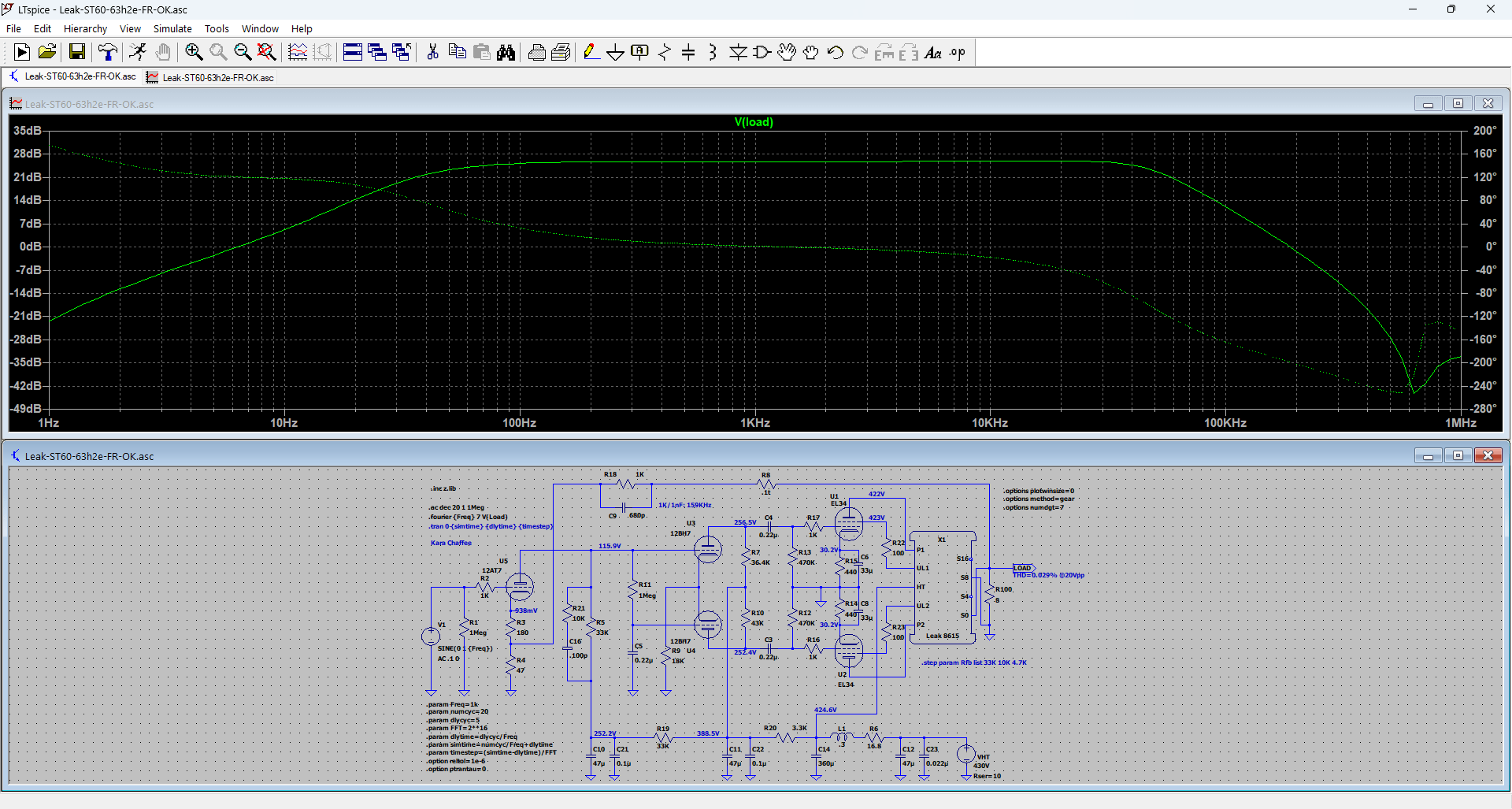Viewport: 1512px width, 809px height.
Task: Place a resistor component
Action: [665, 52]
